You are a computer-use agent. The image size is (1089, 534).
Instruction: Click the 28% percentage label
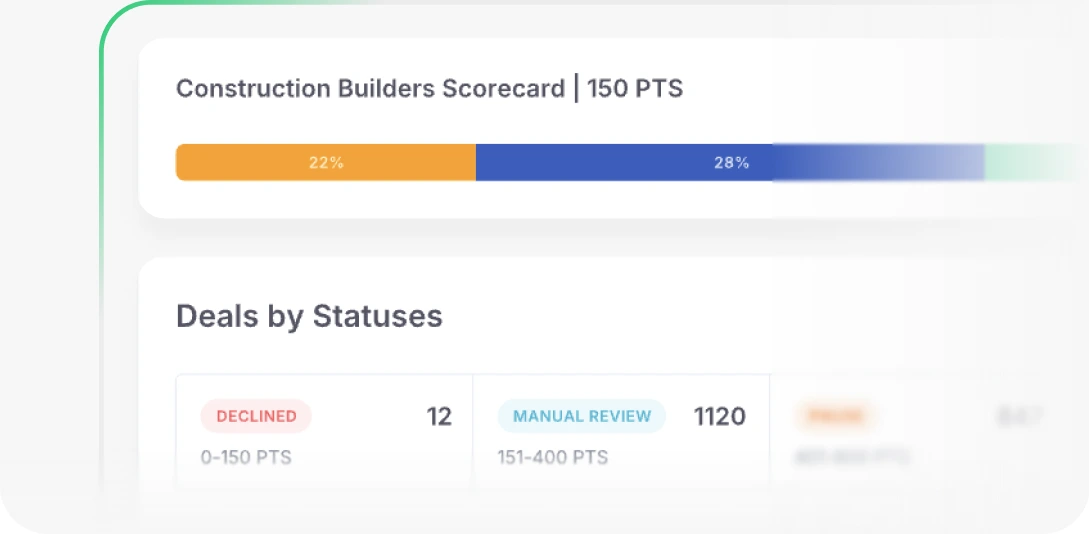coord(731,163)
